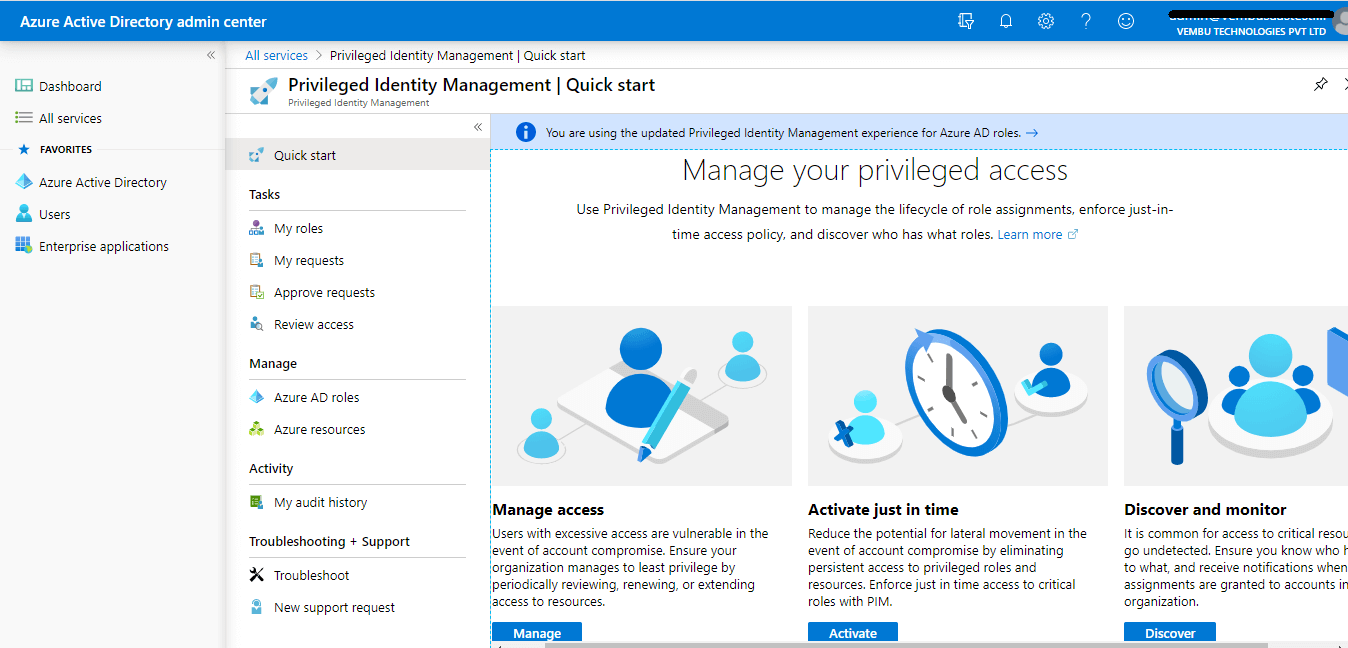Open the notifications bell

pos(1006,21)
